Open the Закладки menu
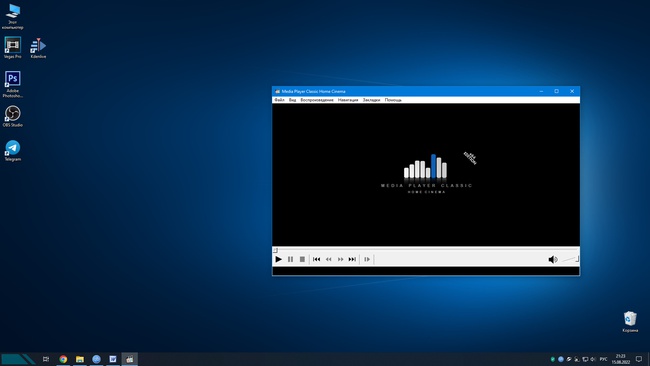 point(371,100)
